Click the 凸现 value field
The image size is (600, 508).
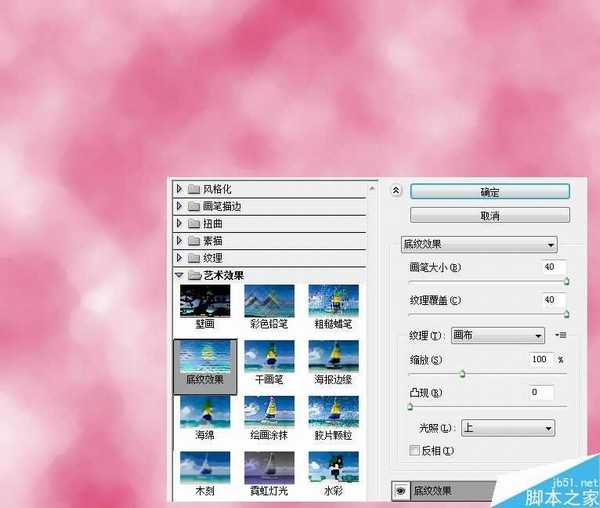tap(541, 392)
